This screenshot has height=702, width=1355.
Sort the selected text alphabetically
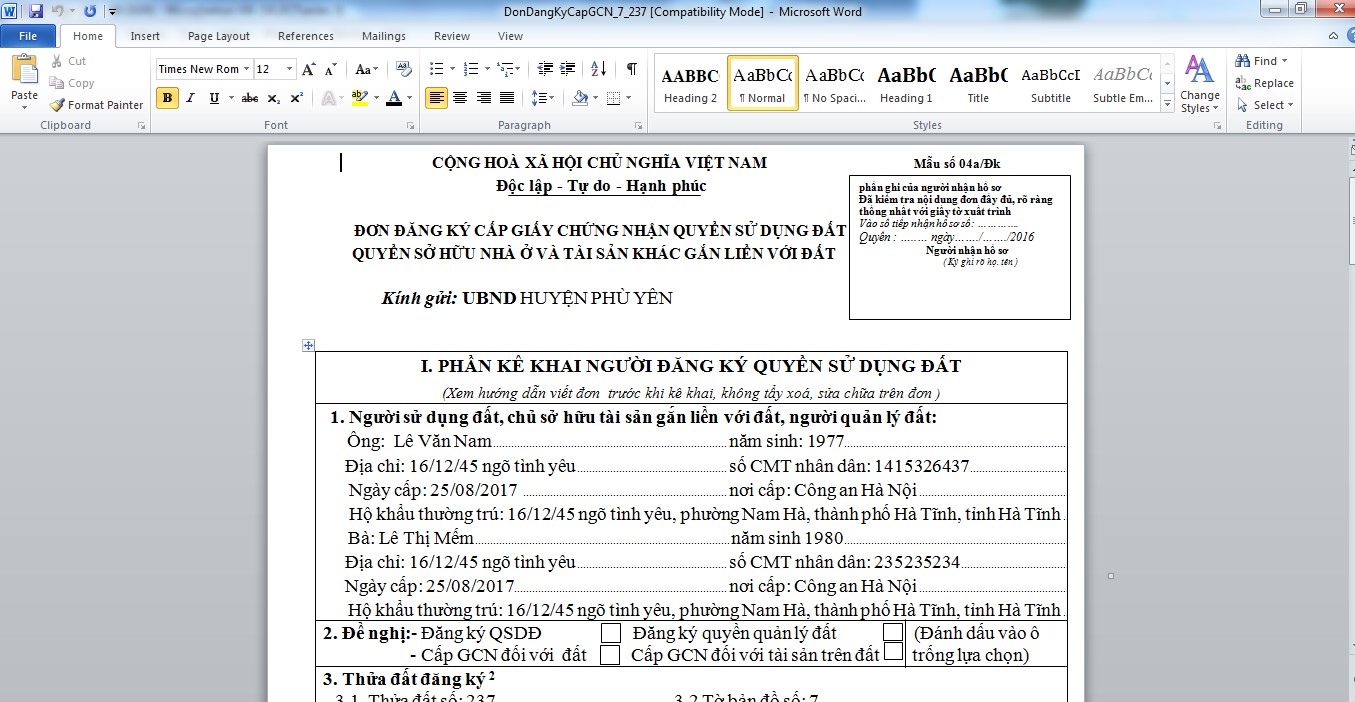click(x=598, y=69)
